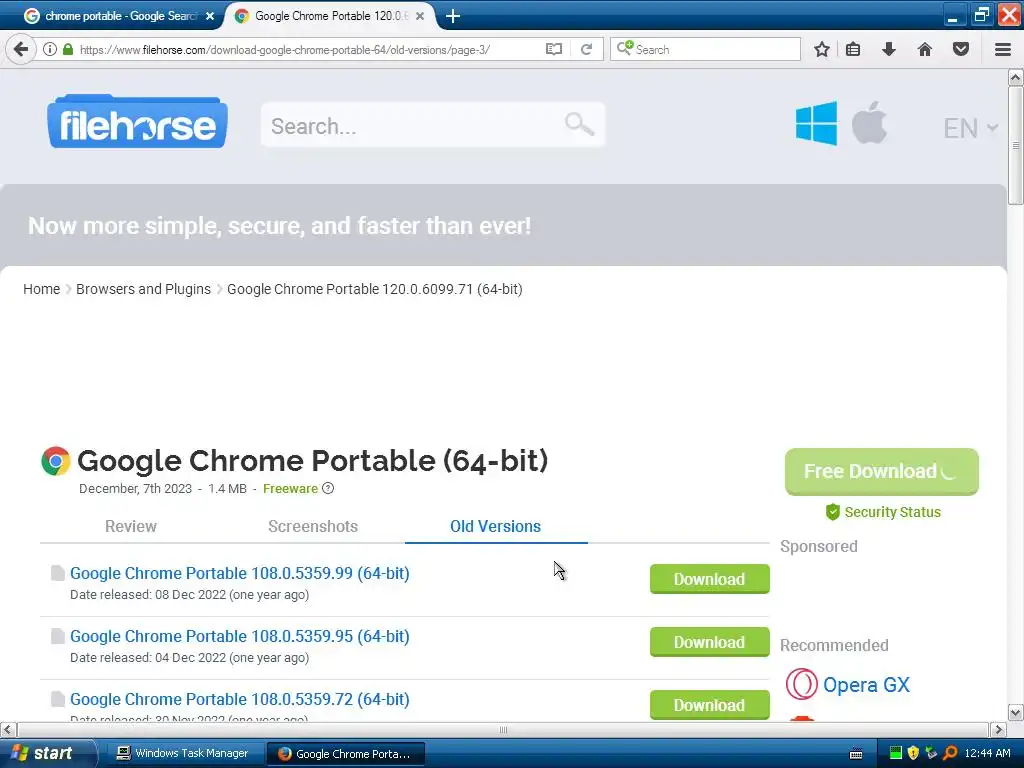The height and width of the screenshot is (768, 1024).
Task: Select the Old Versions tab
Action: click(x=496, y=526)
